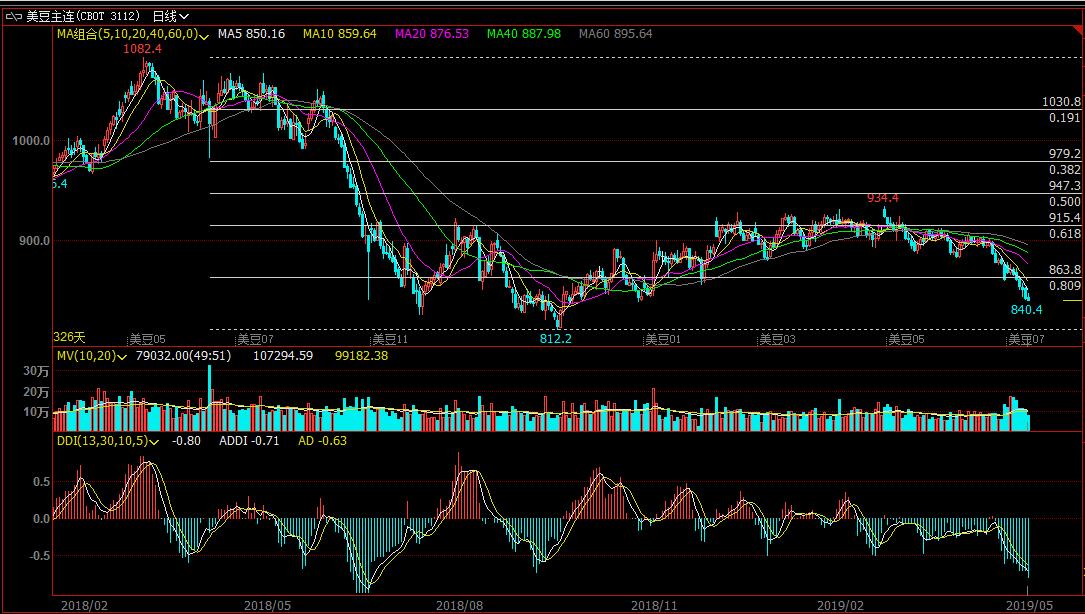
Task: Click the 1082.4 high price marker
Action: pos(142,49)
